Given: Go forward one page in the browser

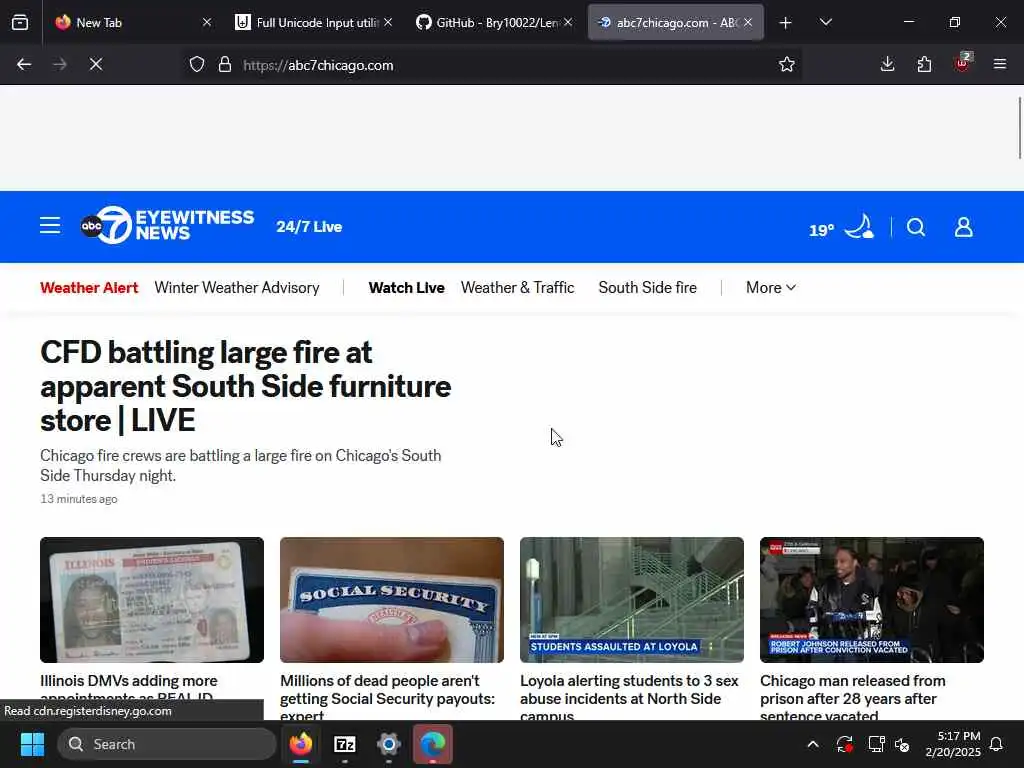Looking at the screenshot, I should 59,64.
